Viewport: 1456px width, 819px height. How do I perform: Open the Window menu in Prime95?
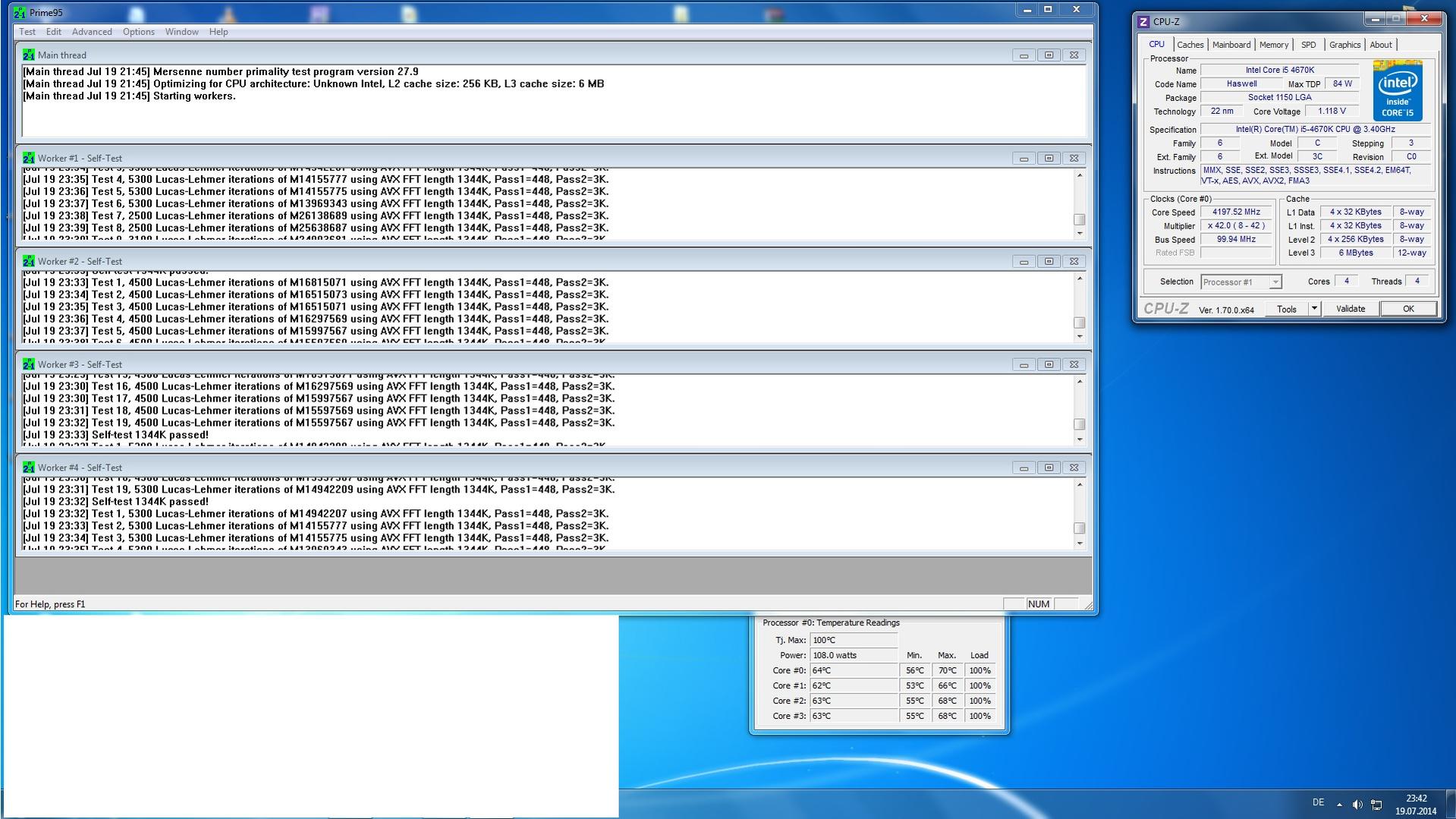[x=182, y=32]
